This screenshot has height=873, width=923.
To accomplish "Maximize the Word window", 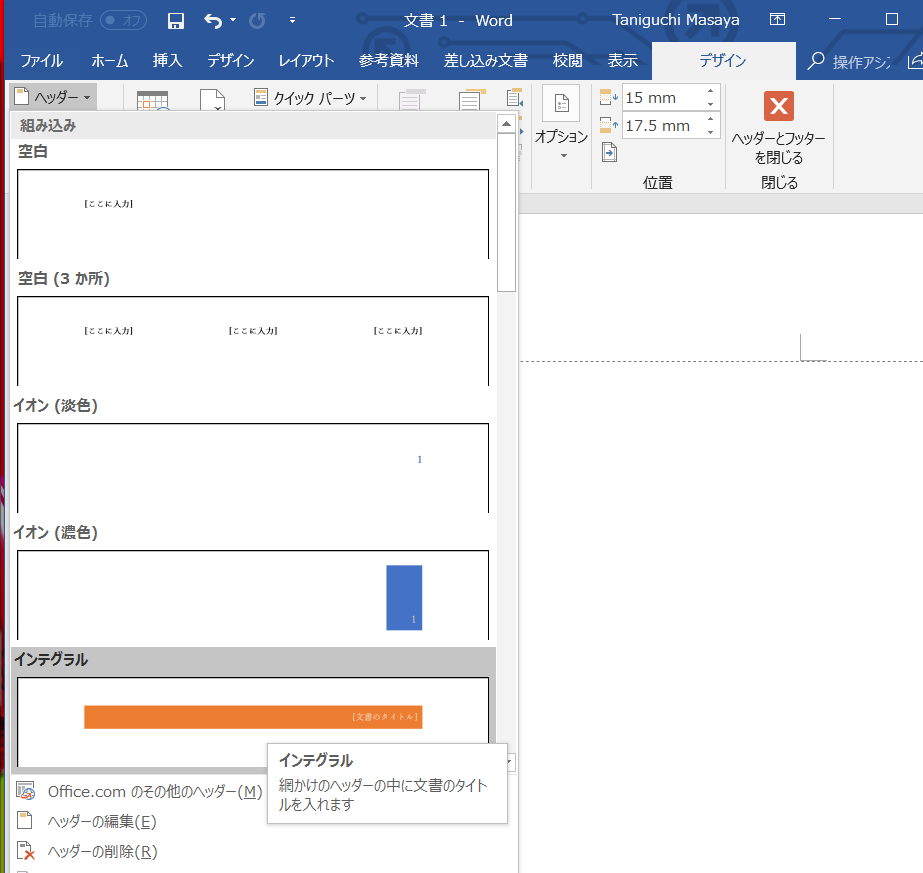I will (891, 19).
